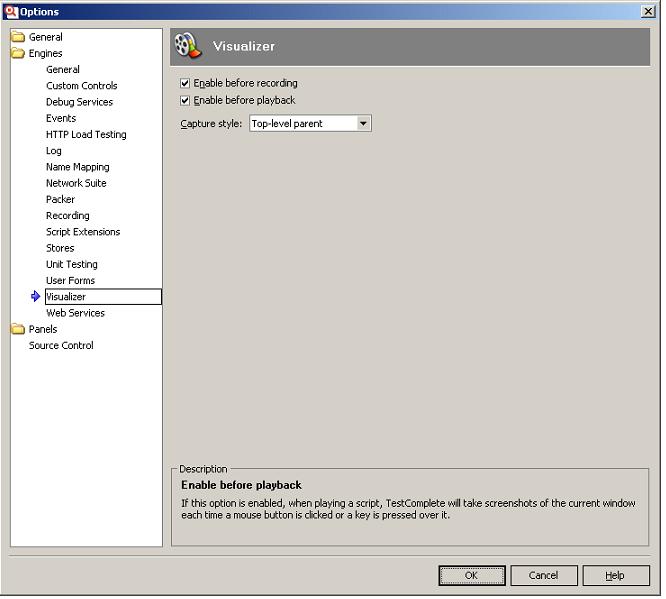
Task: Open the Capture style dropdown arrow
Action: click(363, 124)
